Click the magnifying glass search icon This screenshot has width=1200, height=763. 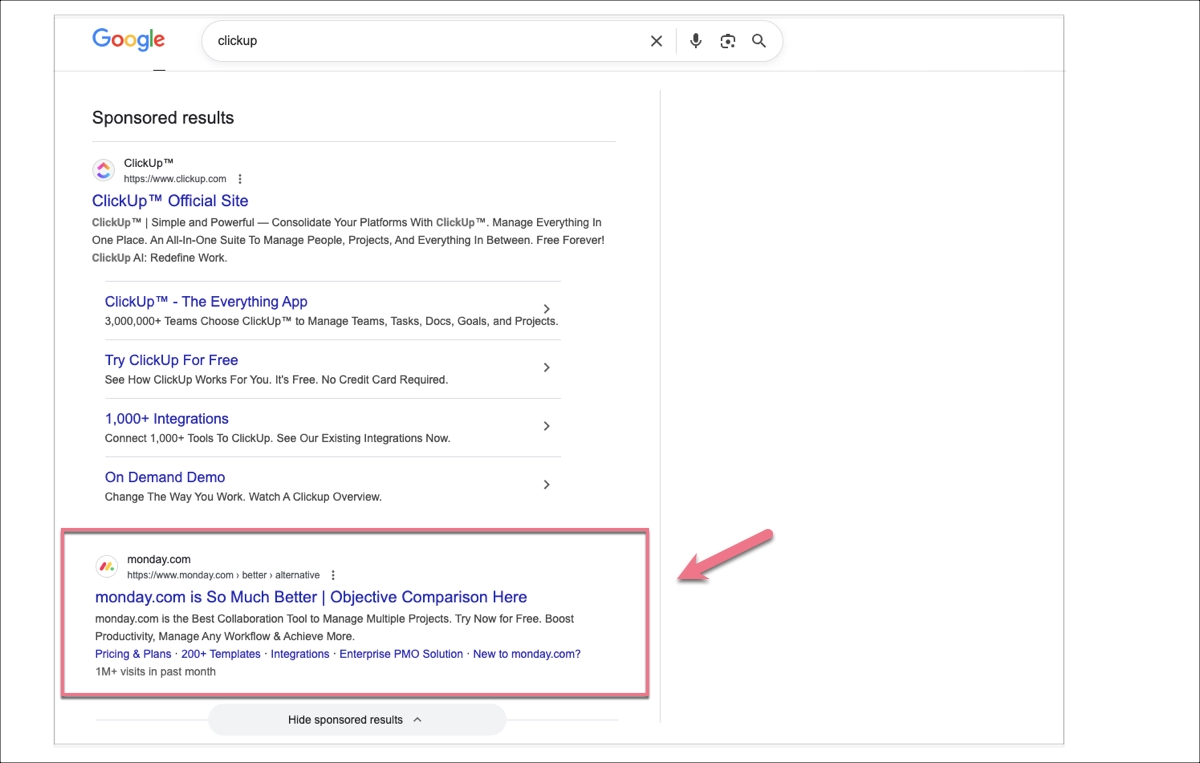coord(759,41)
